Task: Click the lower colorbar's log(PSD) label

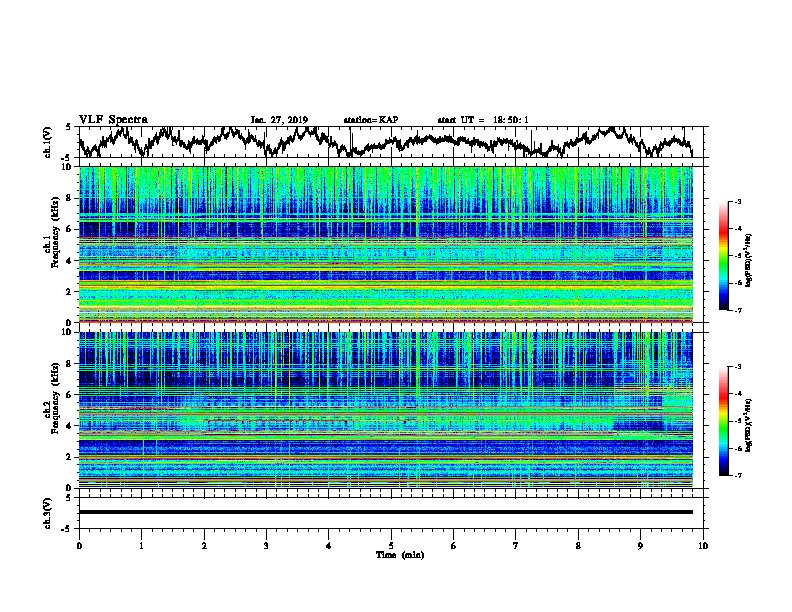Action: point(749,425)
